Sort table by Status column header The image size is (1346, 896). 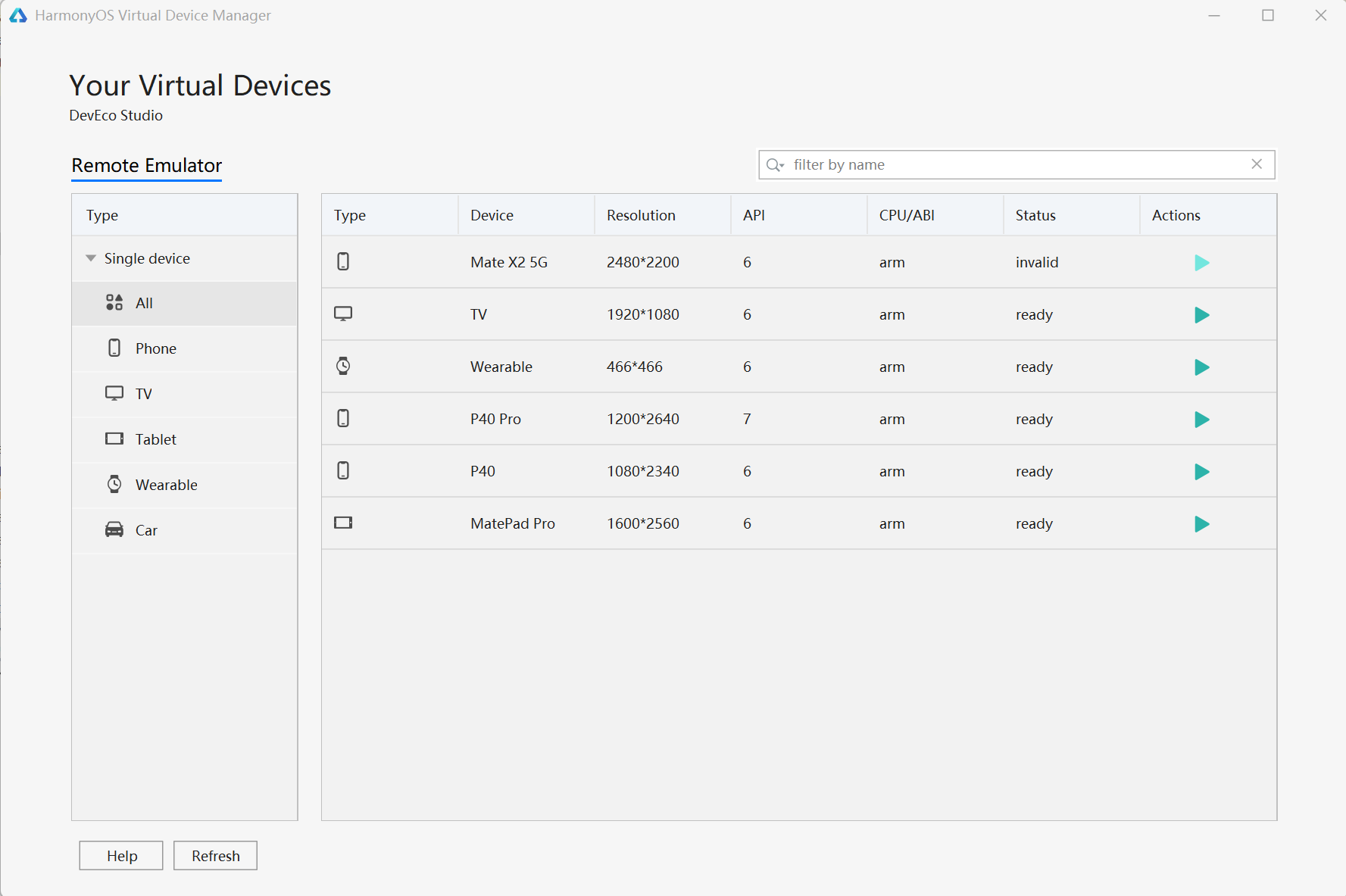point(1072,215)
